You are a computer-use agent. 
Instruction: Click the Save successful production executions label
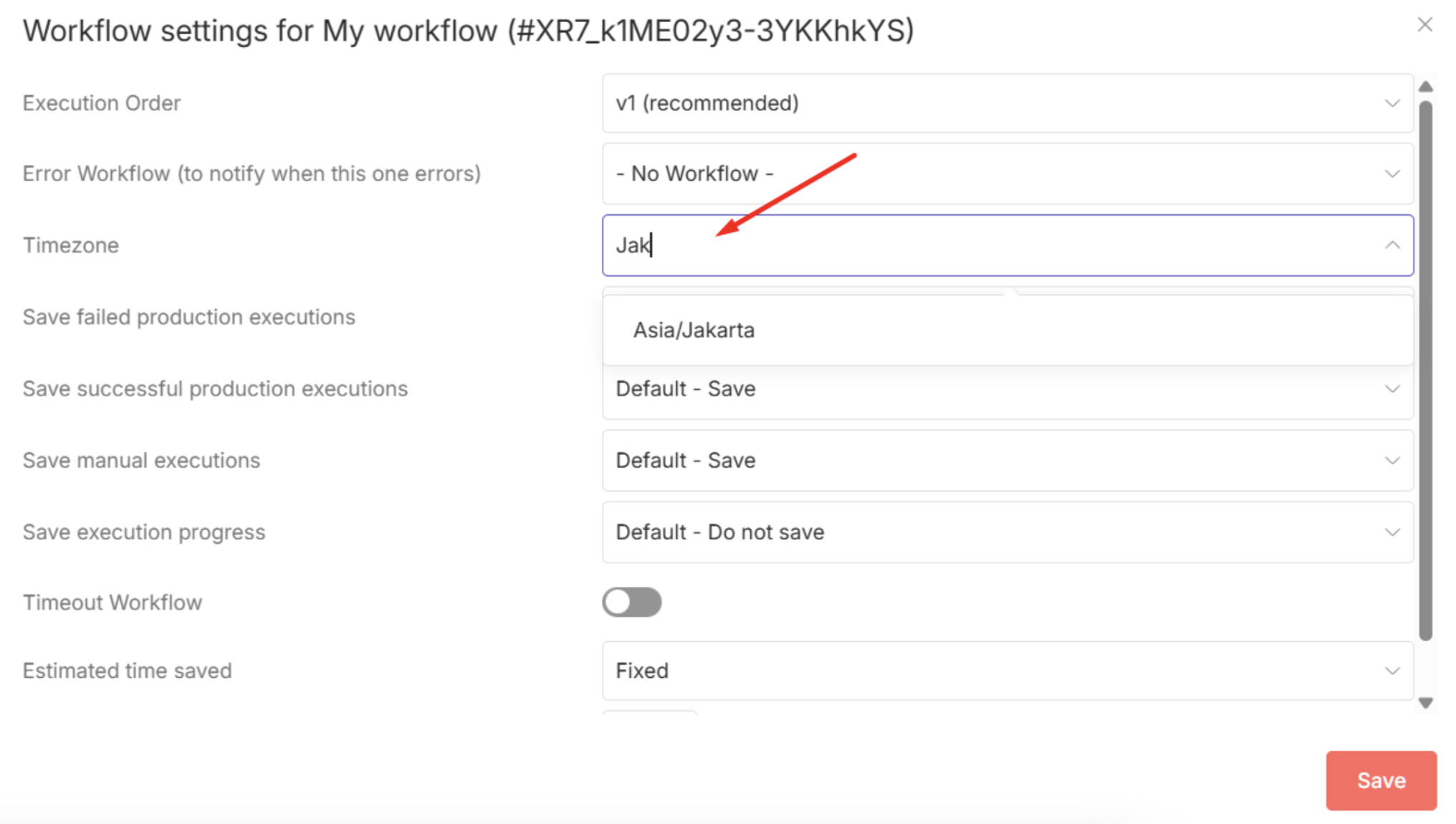pos(215,389)
